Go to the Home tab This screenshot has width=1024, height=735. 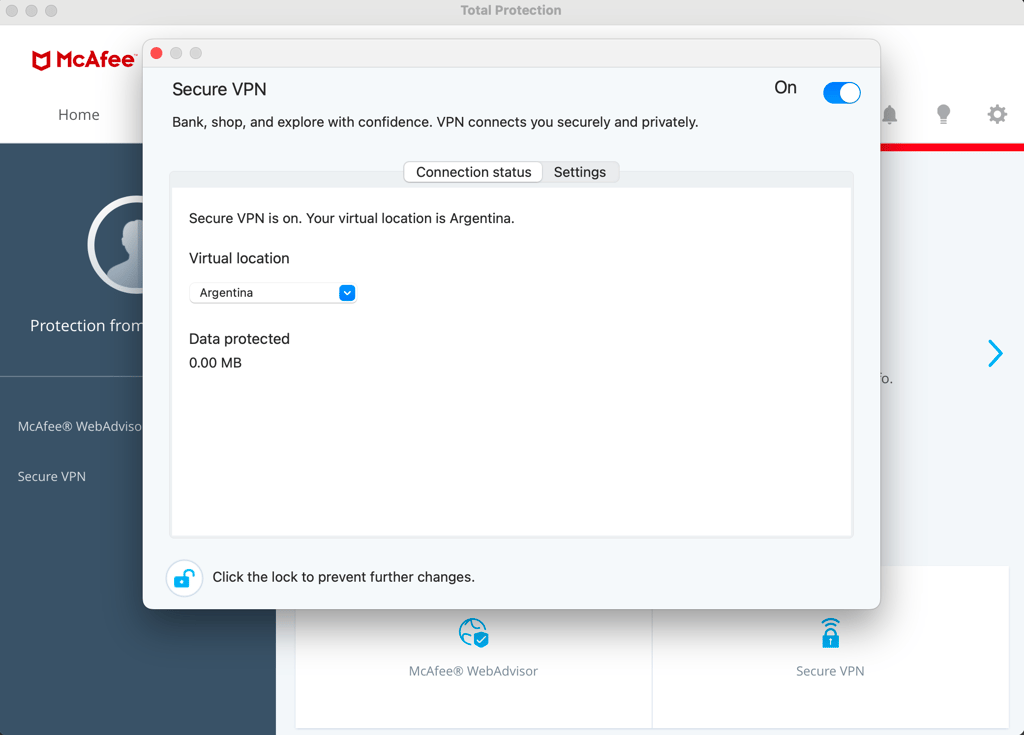[78, 114]
